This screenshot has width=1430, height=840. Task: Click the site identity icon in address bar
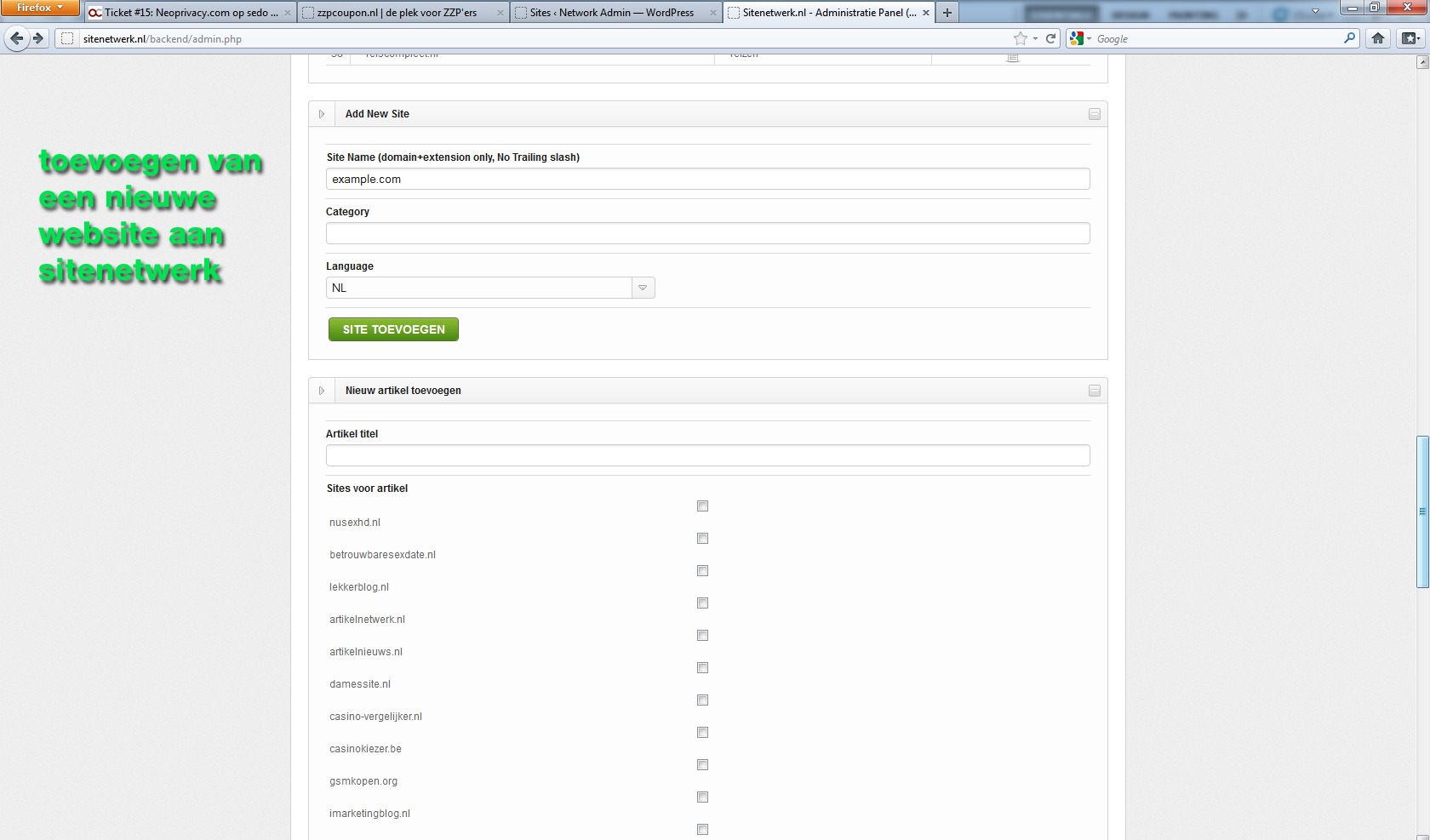[x=67, y=38]
